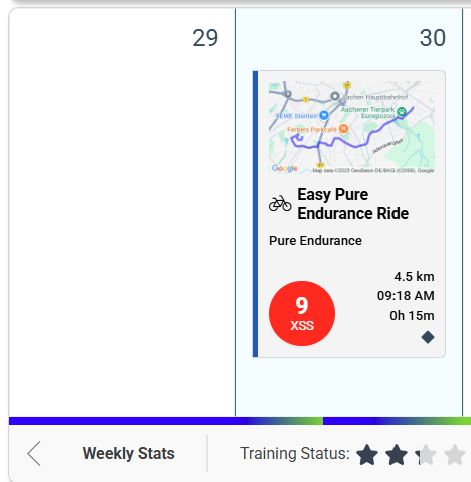Click the first filled training status star
Image resolution: width=471 pixels, height=482 pixels.
tap(367, 454)
